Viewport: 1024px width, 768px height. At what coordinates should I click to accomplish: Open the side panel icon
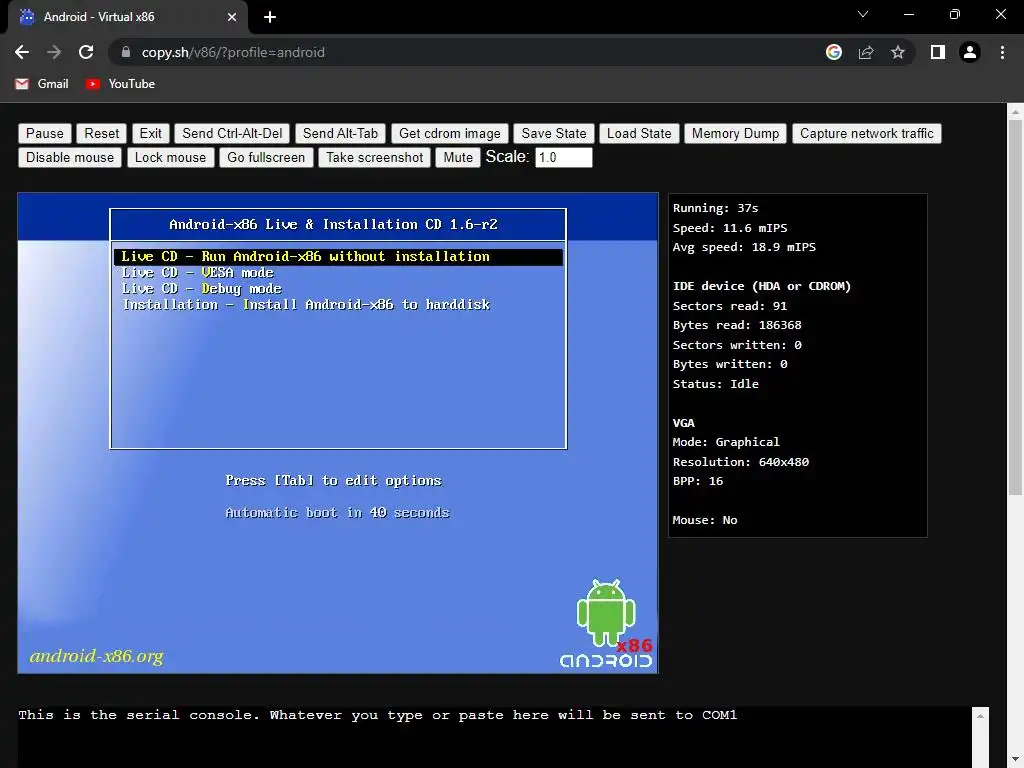(938, 52)
